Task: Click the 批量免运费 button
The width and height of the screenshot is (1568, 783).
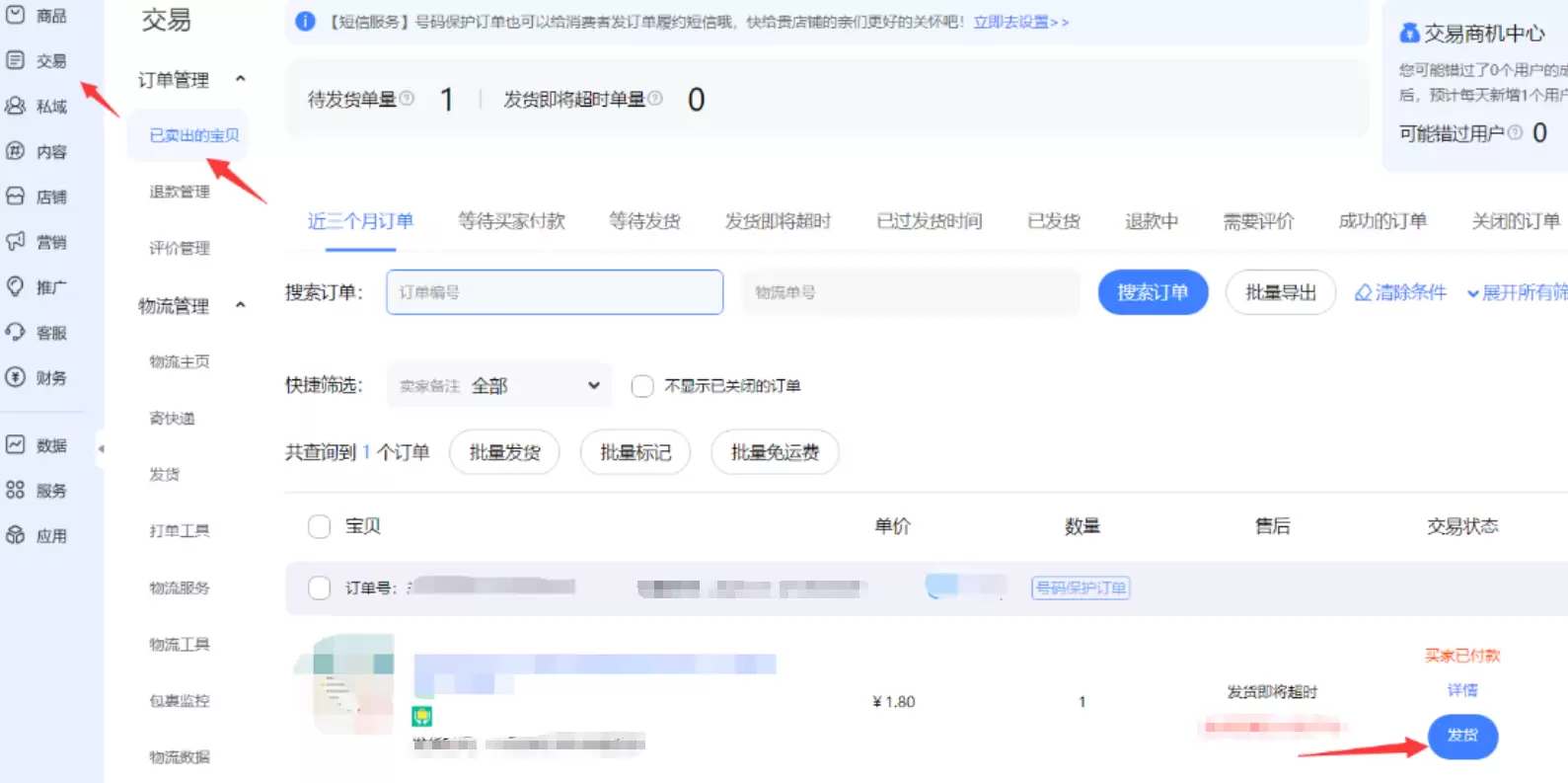Action: click(x=775, y=452)
